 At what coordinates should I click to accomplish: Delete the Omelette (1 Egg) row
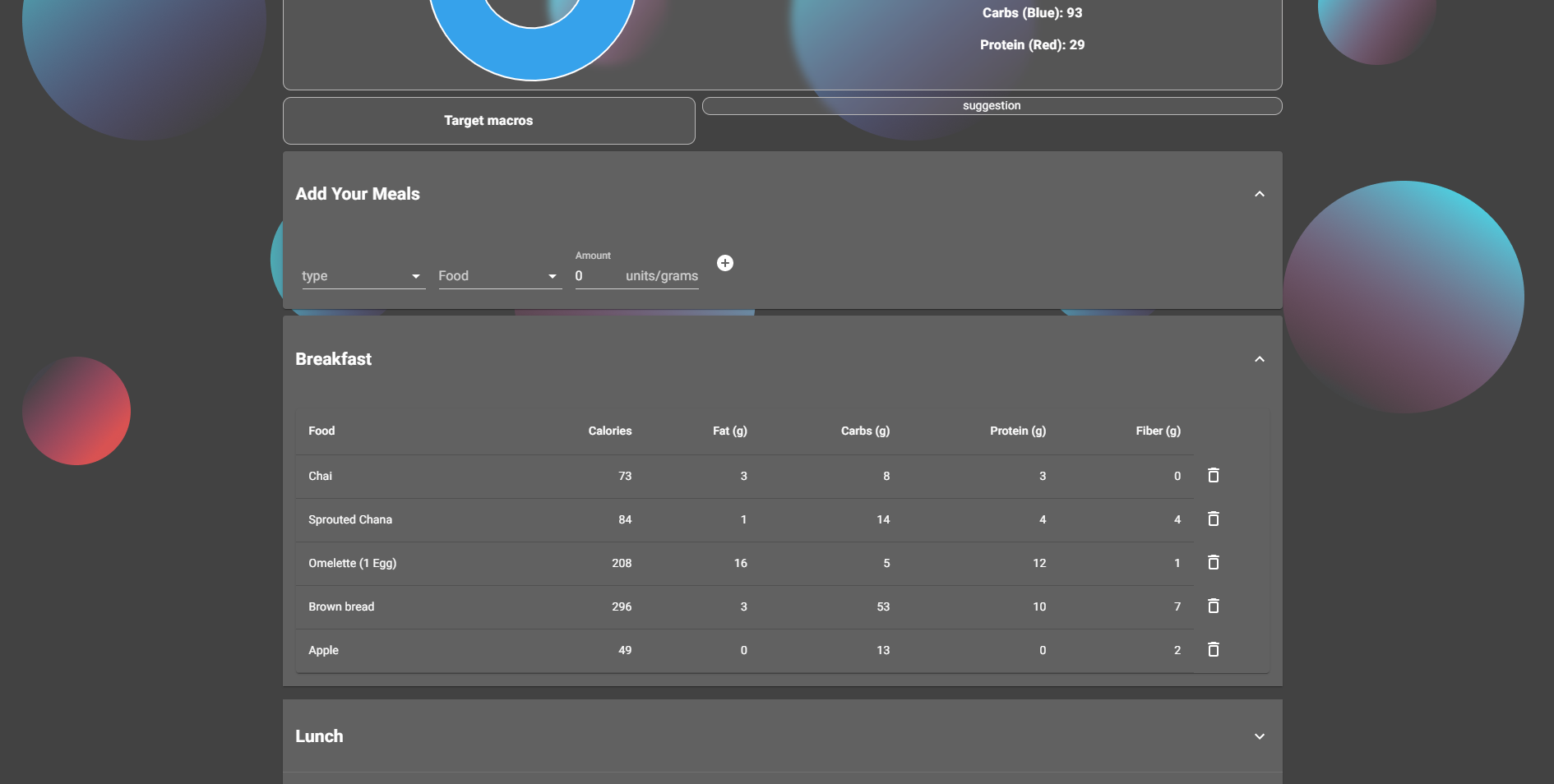[x=1213, y=563]
